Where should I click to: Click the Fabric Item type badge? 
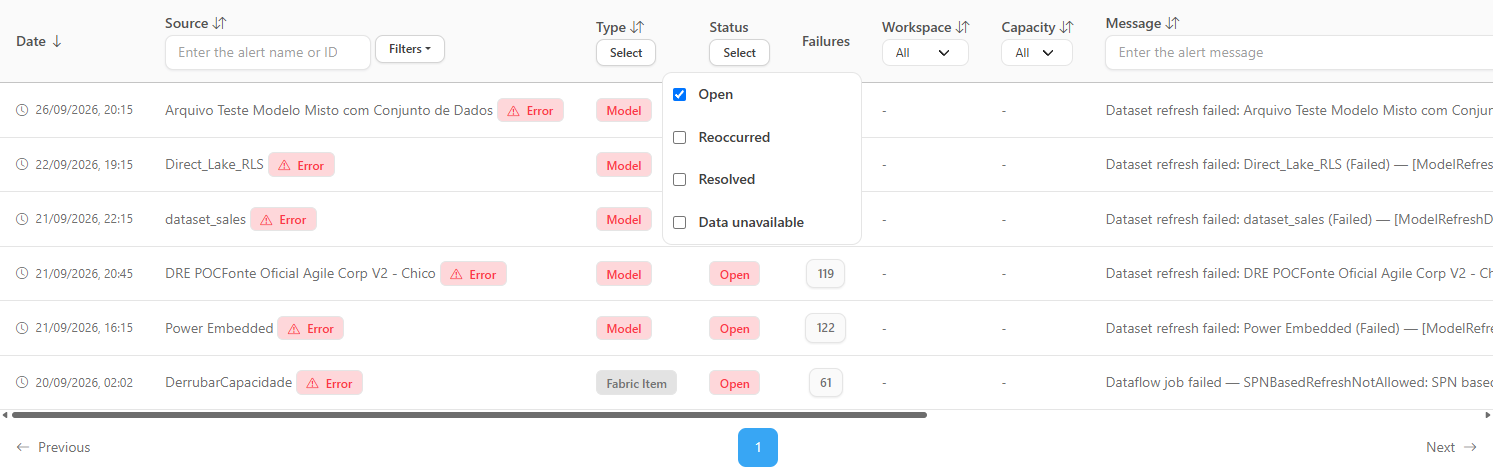click(636, 383)
